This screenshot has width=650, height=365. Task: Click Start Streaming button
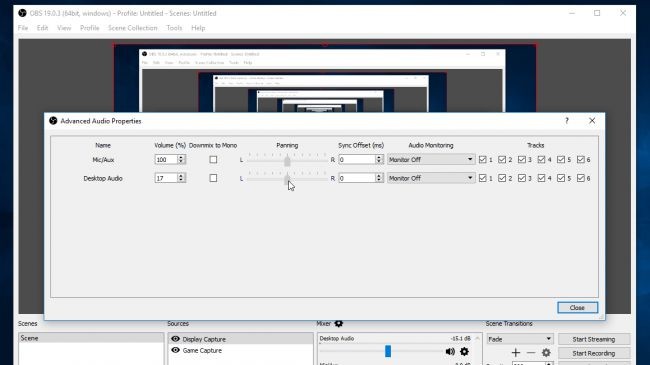594,339
